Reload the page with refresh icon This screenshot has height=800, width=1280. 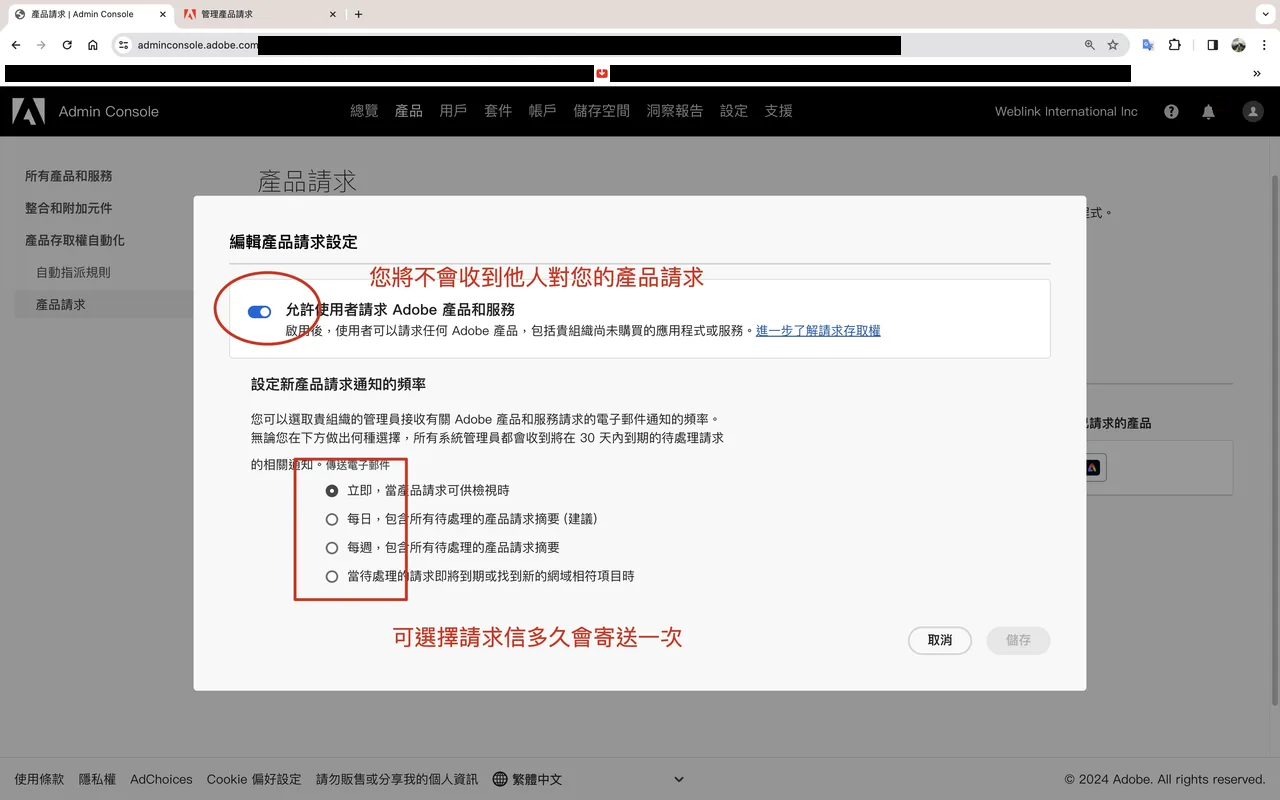point(67,45)
